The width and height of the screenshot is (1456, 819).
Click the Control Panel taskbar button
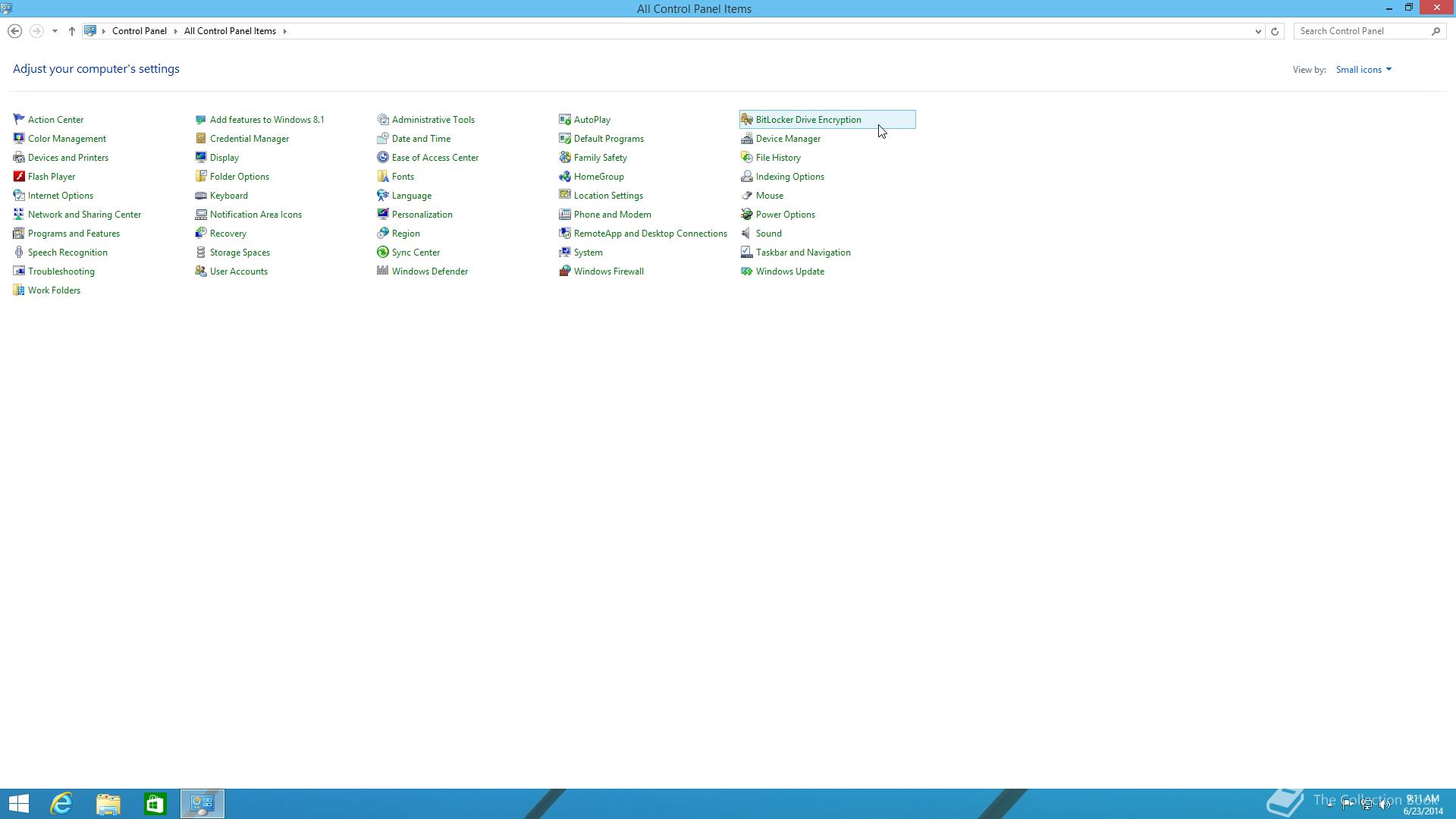click(202, 804)
